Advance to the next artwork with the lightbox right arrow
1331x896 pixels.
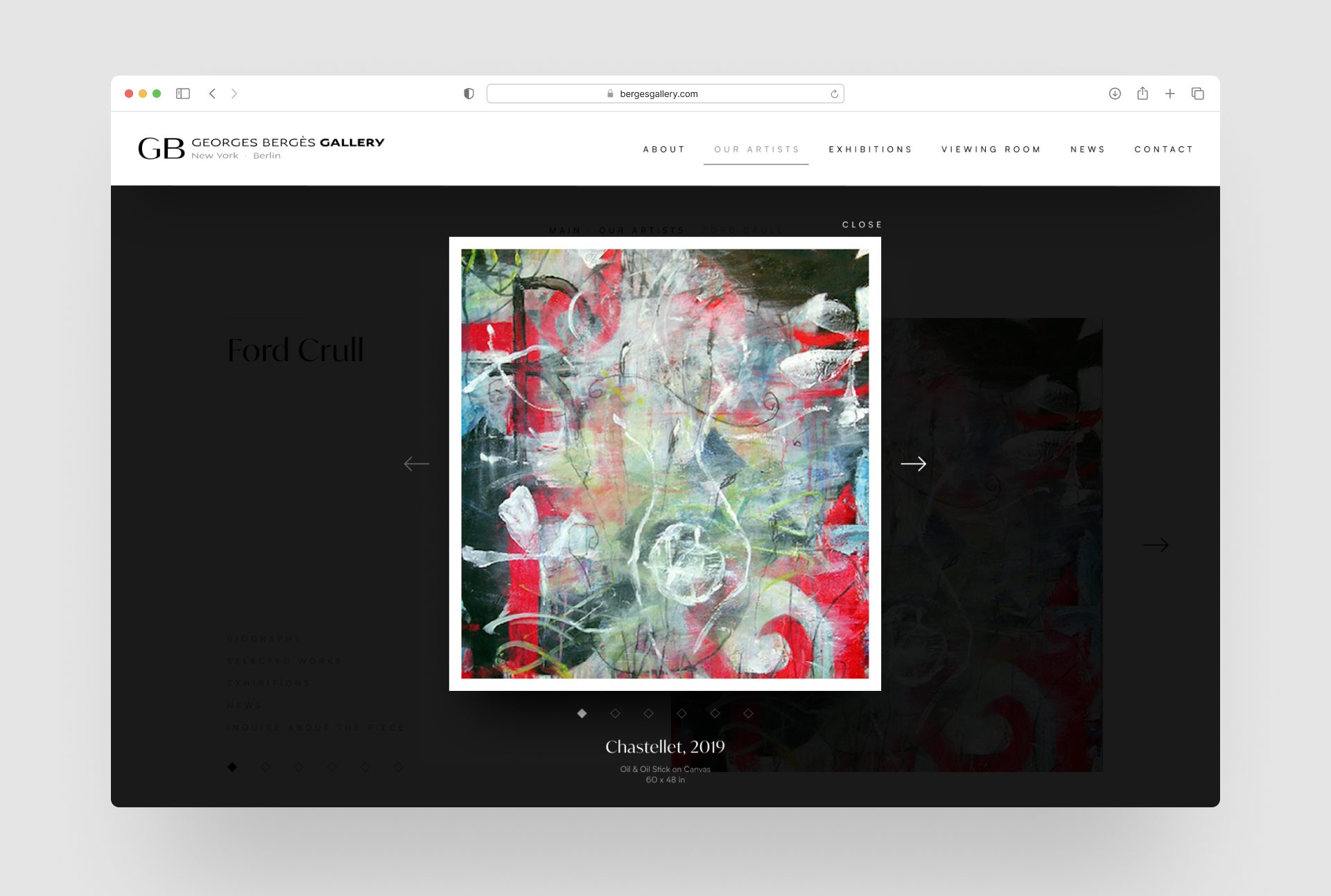pos(914,464)
